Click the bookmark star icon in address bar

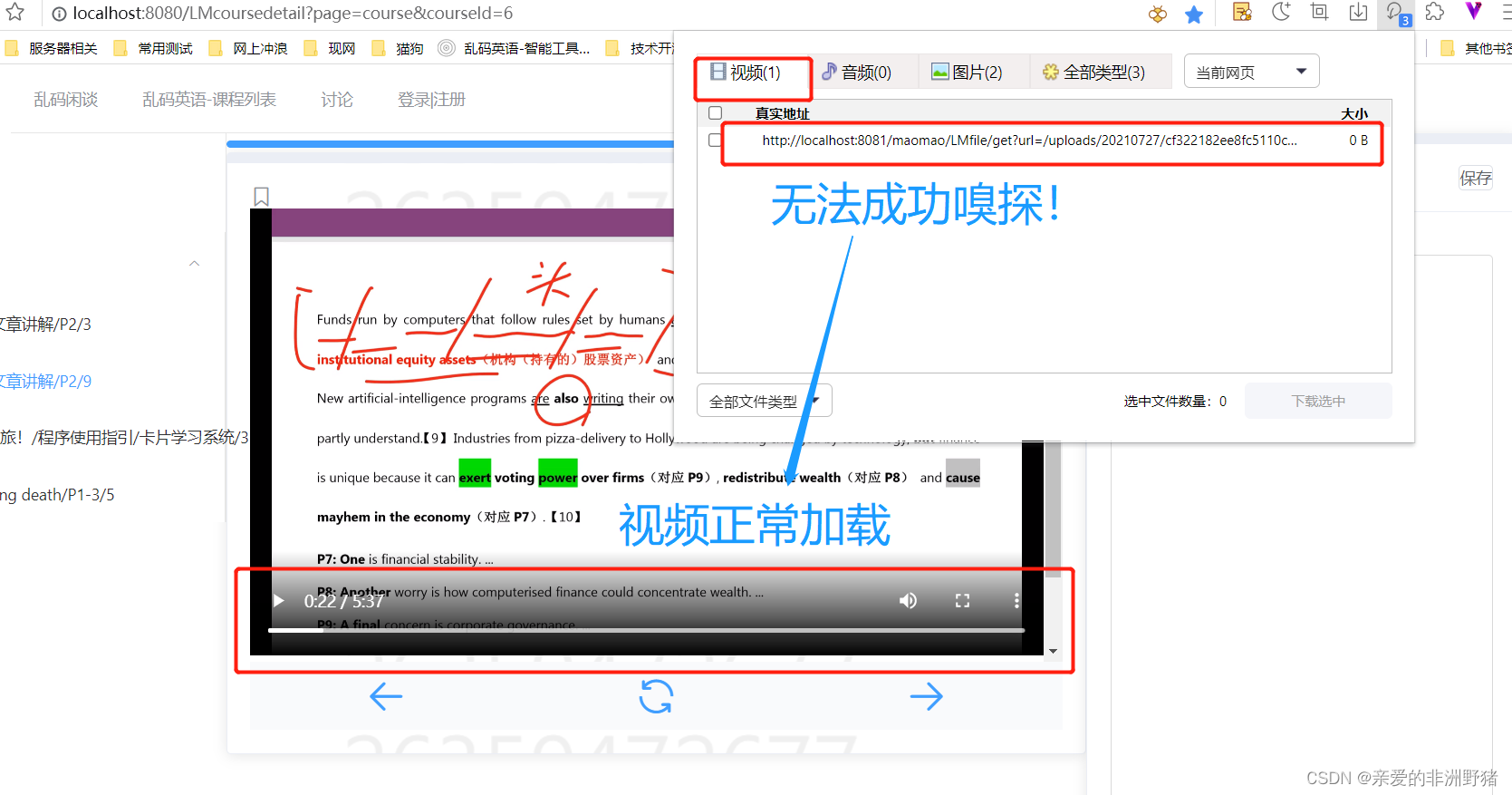point(15,12)
